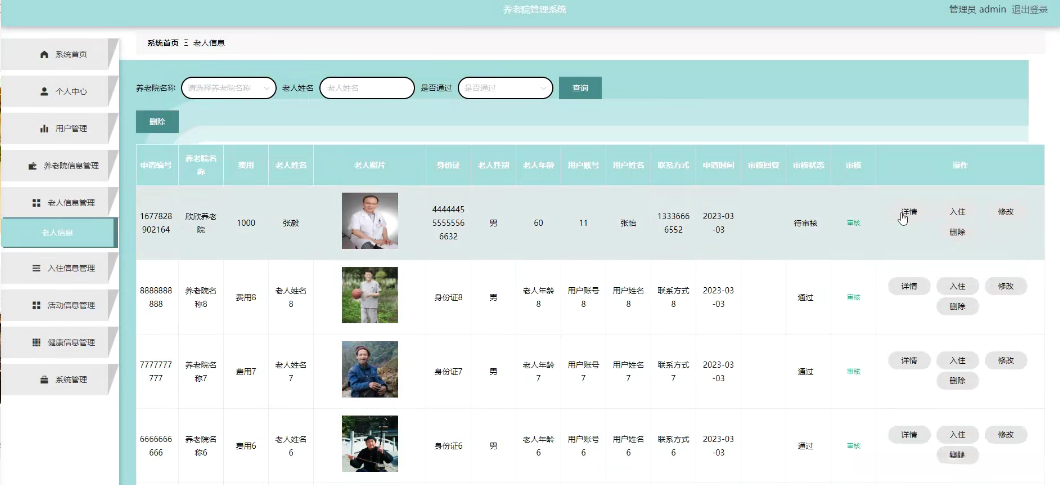Open the photo of 张敏

(370, 221)
